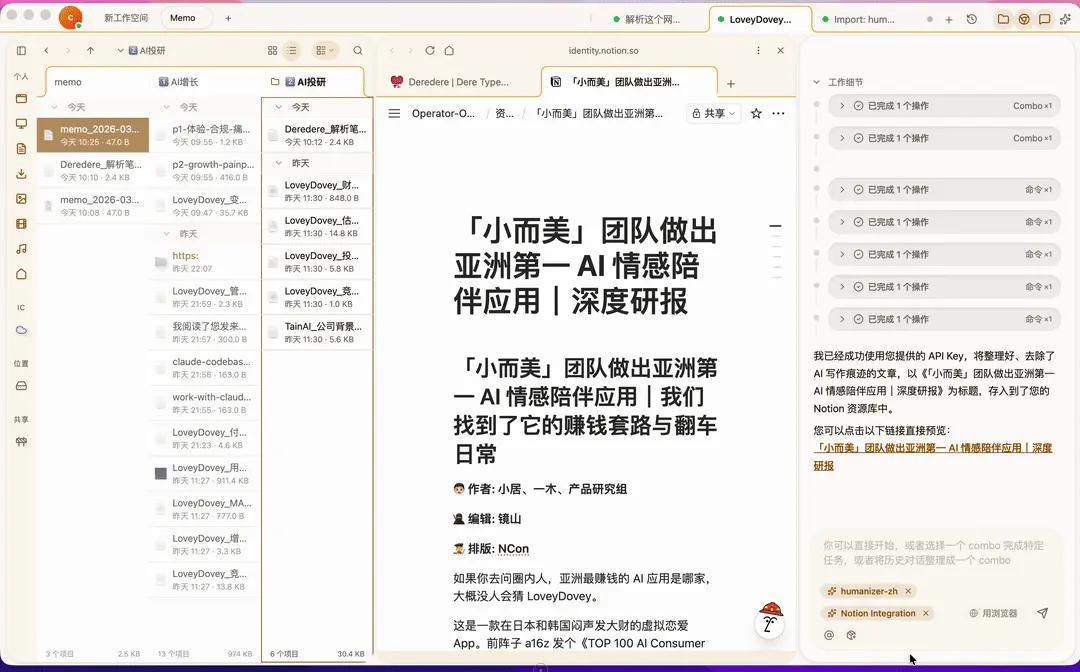Star the current Notion page
This screenshot has height=672, width=1080.
pyautogui.click(x=756, y=113)
